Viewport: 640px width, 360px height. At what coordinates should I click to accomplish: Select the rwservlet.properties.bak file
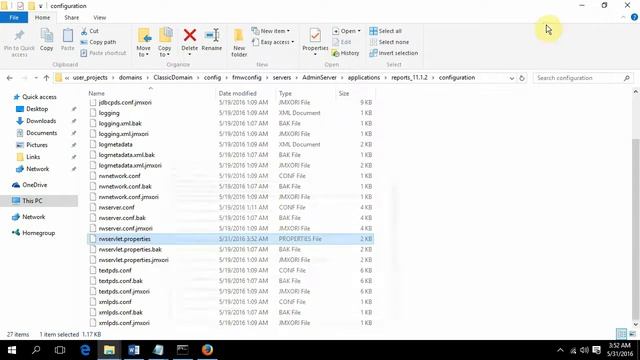130,249
